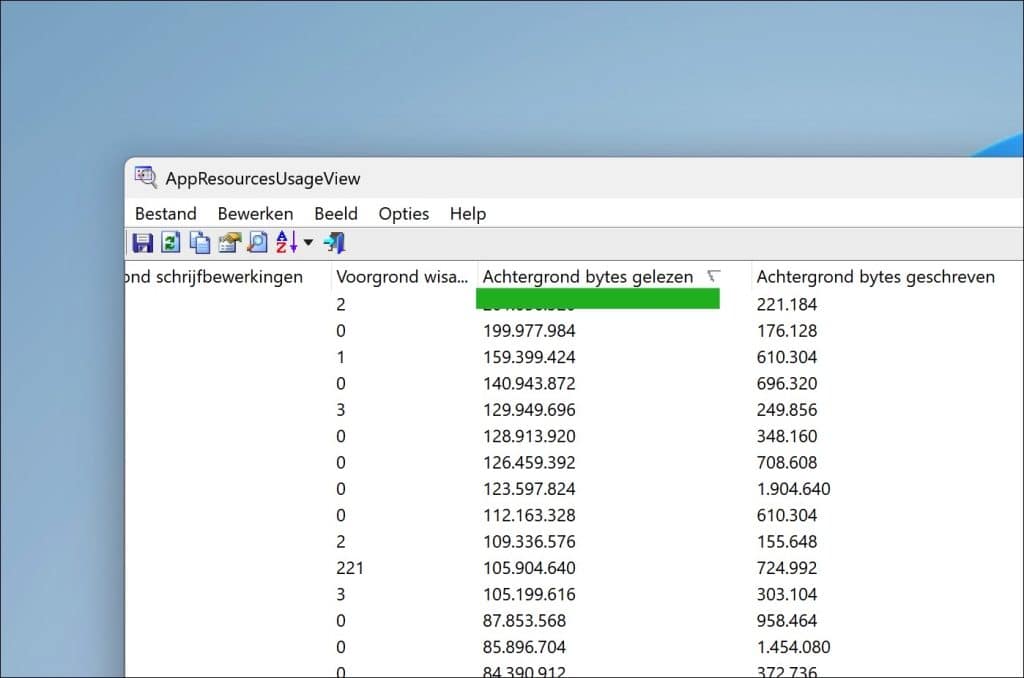Click the value 129.949.696
Image resolution: width=1024 pixels, height=678 pixels.
coord(529,410)
